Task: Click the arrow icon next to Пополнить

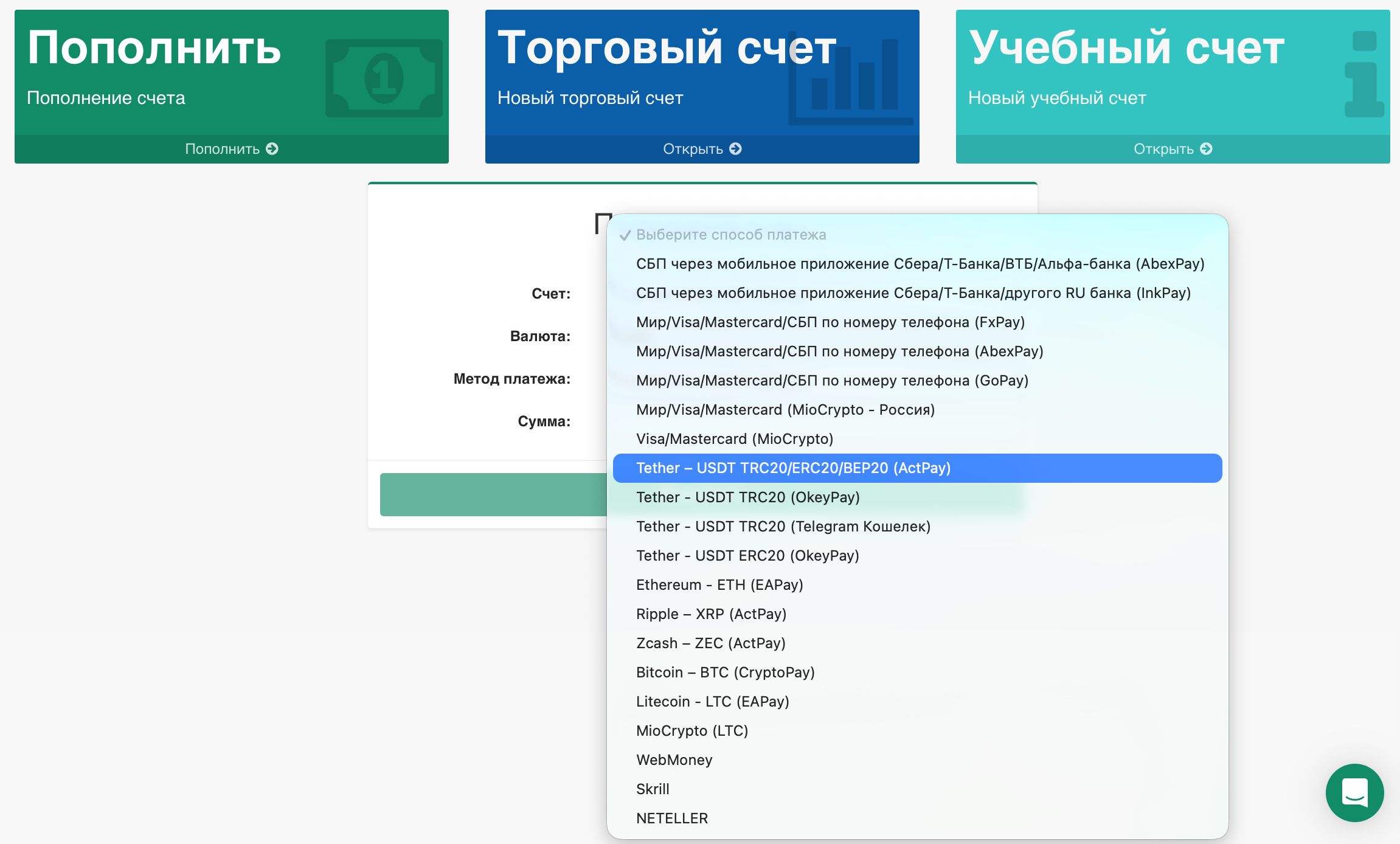Action: 272,149
